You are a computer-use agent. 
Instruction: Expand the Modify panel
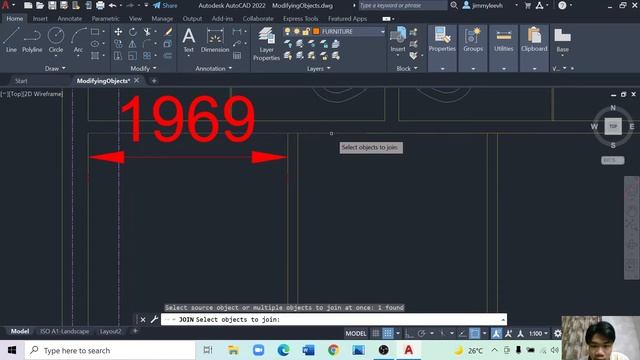click(x=143, y=69)
